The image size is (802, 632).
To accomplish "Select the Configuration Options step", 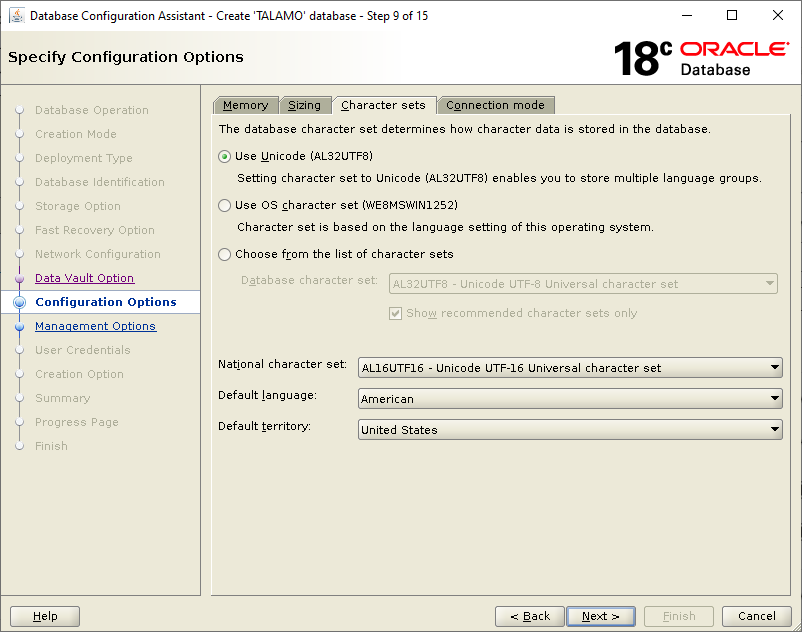I will pyautogui.click(x=106, y=302).
